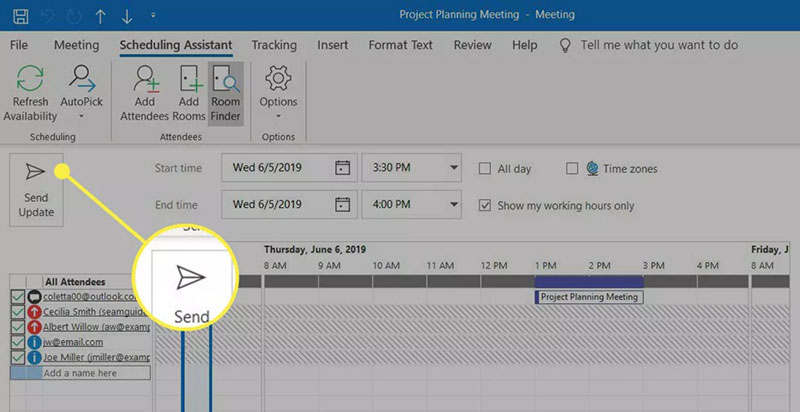Click the Options gear icon
Screen dimensions: 800x412
(x=278, y=78)
